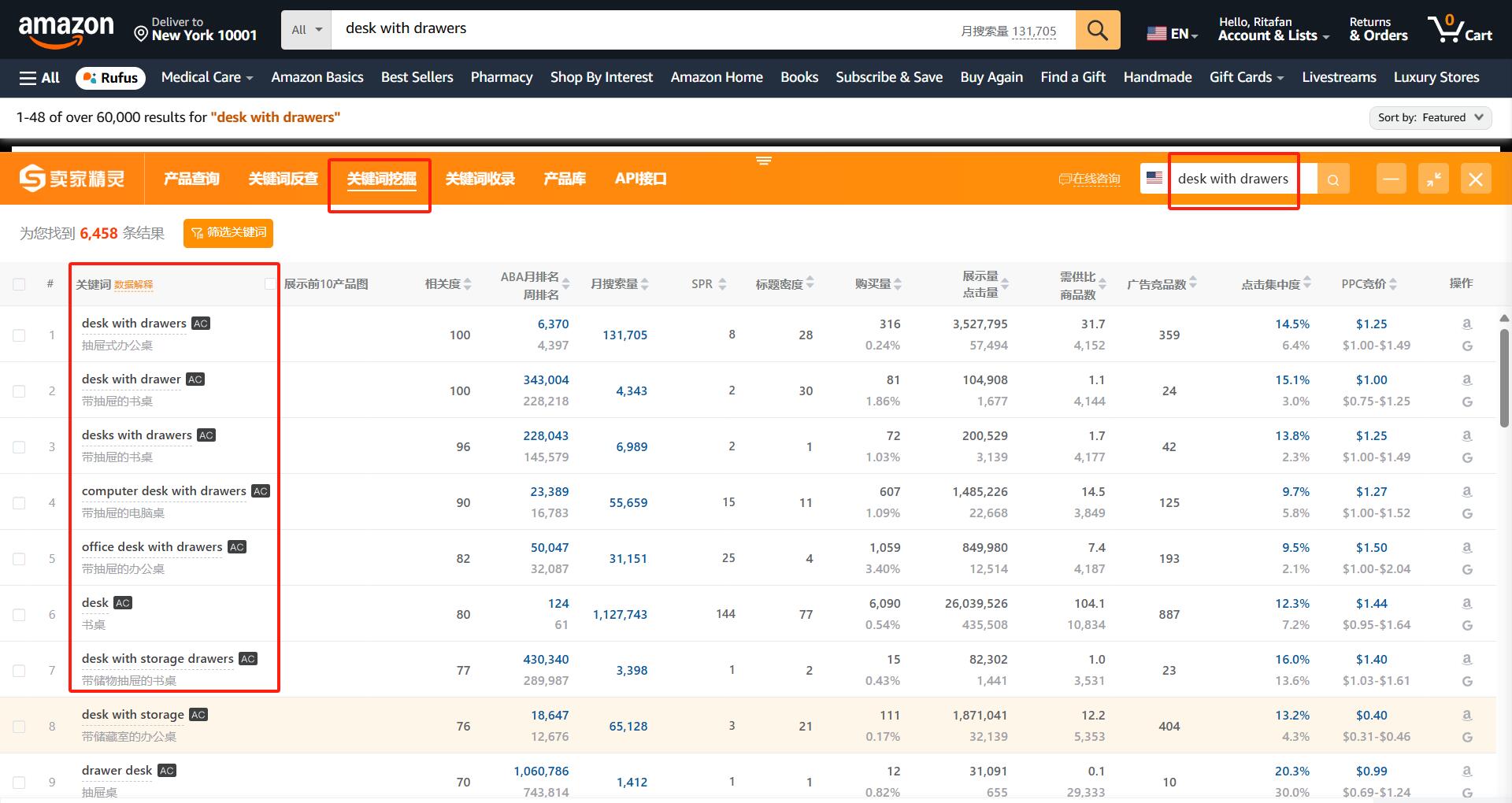Open the Sort by Featured dropdown
This screenshot has width=1512, height=803.
(1430, 117)
